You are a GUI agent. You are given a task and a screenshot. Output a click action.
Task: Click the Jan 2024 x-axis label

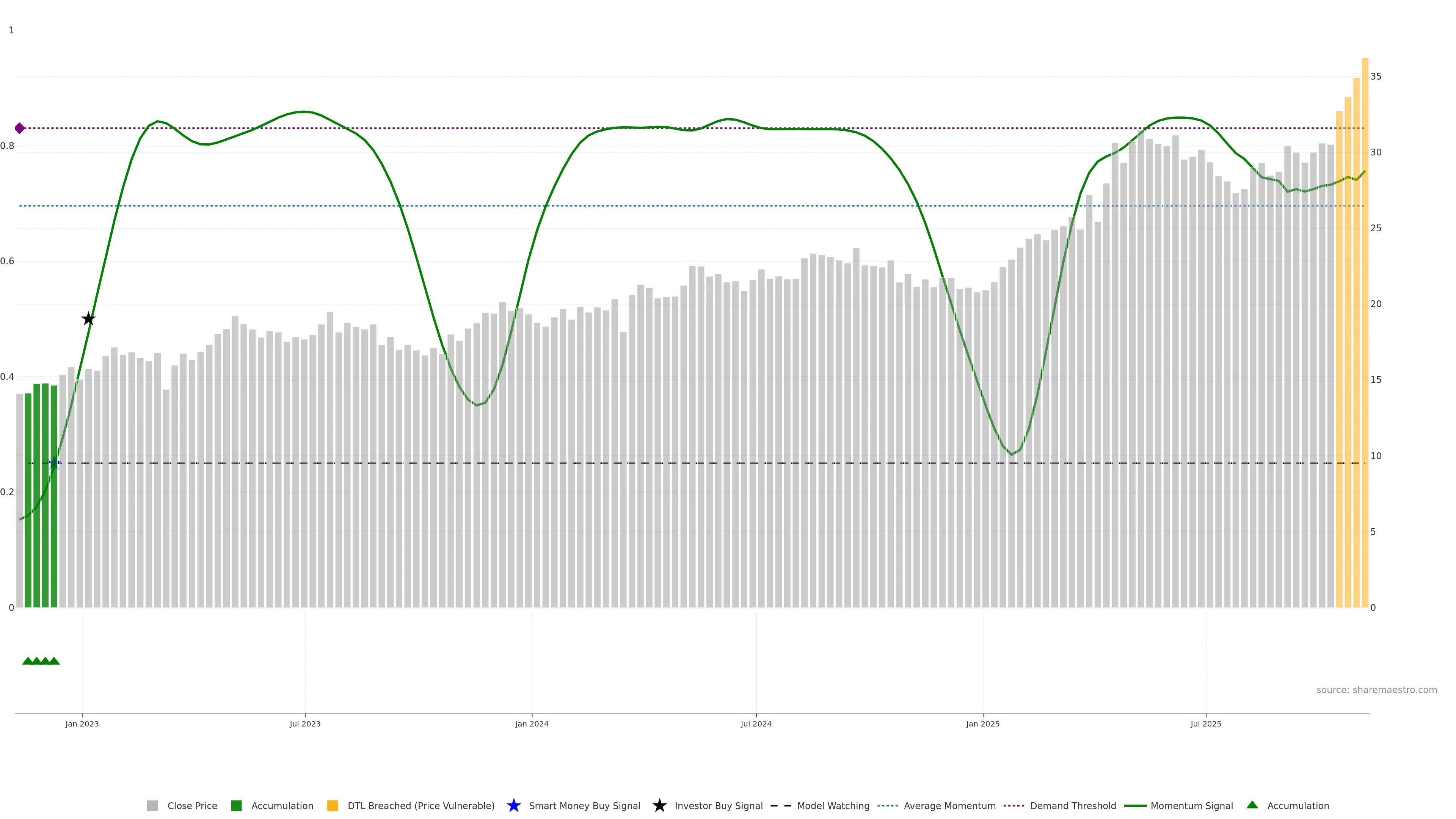click(x=531, y=723)
